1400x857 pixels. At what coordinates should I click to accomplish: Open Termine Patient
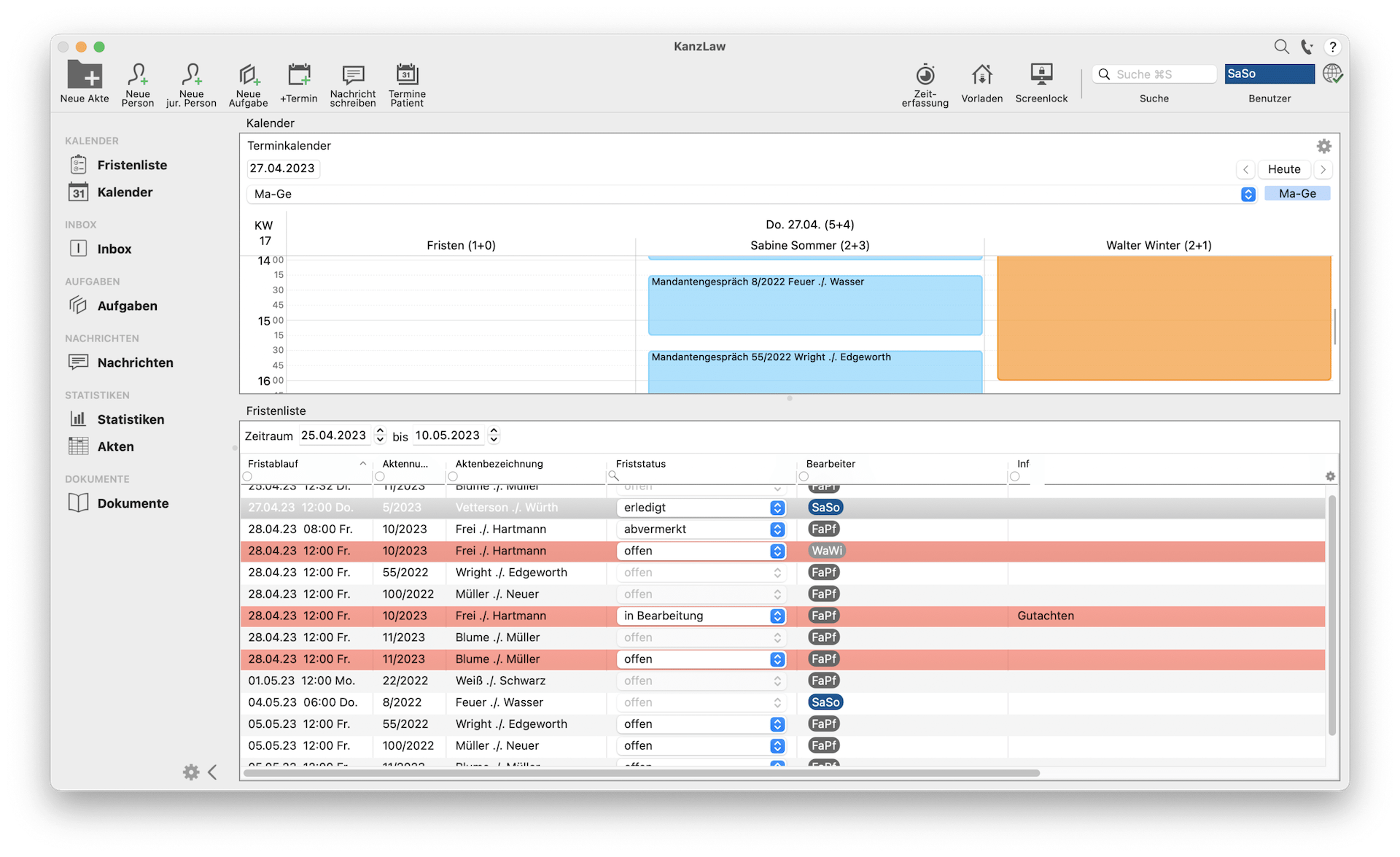(x=407, y=85)
